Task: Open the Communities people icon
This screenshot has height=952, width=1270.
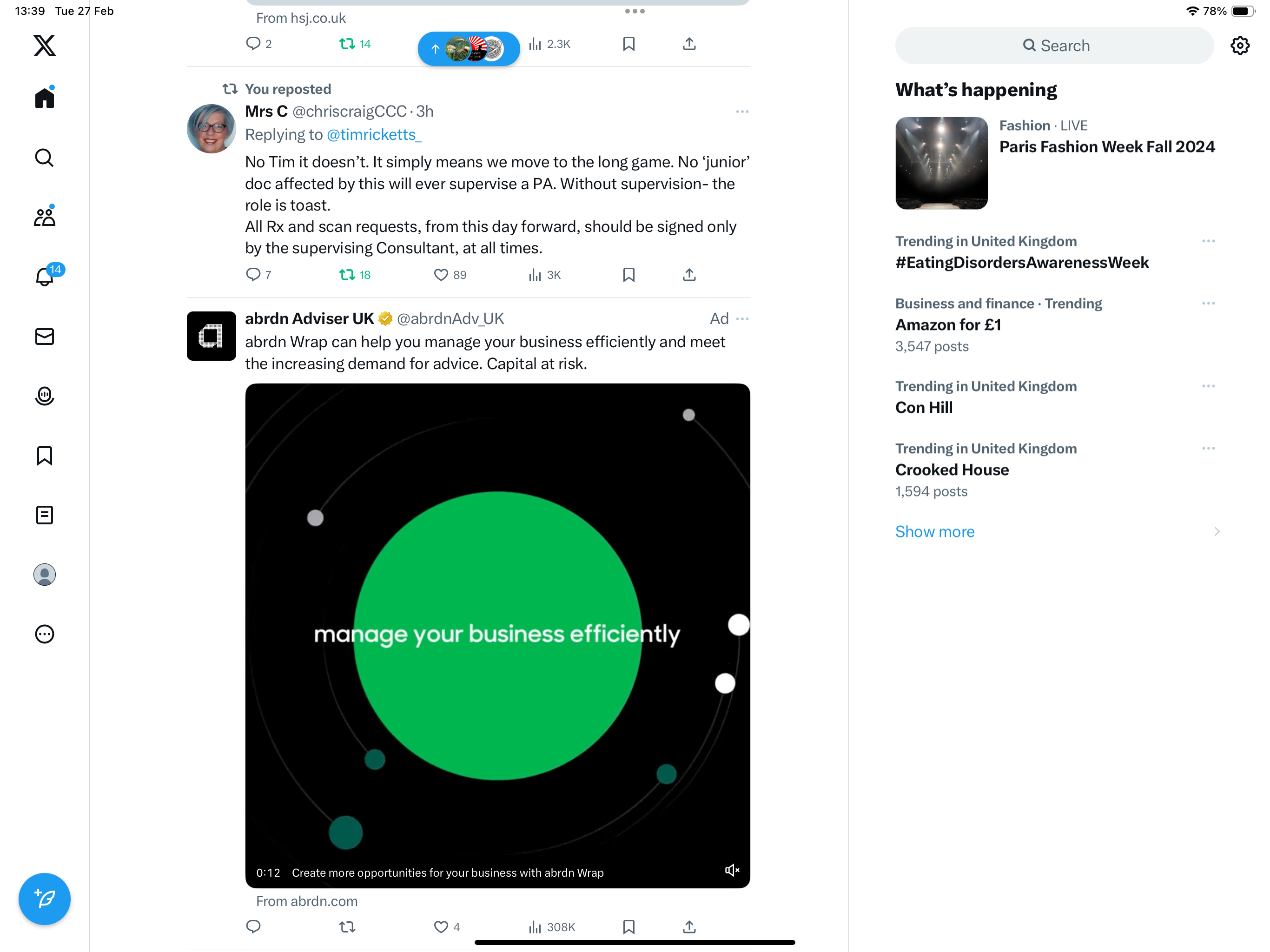Action: (x=44, y=217)
